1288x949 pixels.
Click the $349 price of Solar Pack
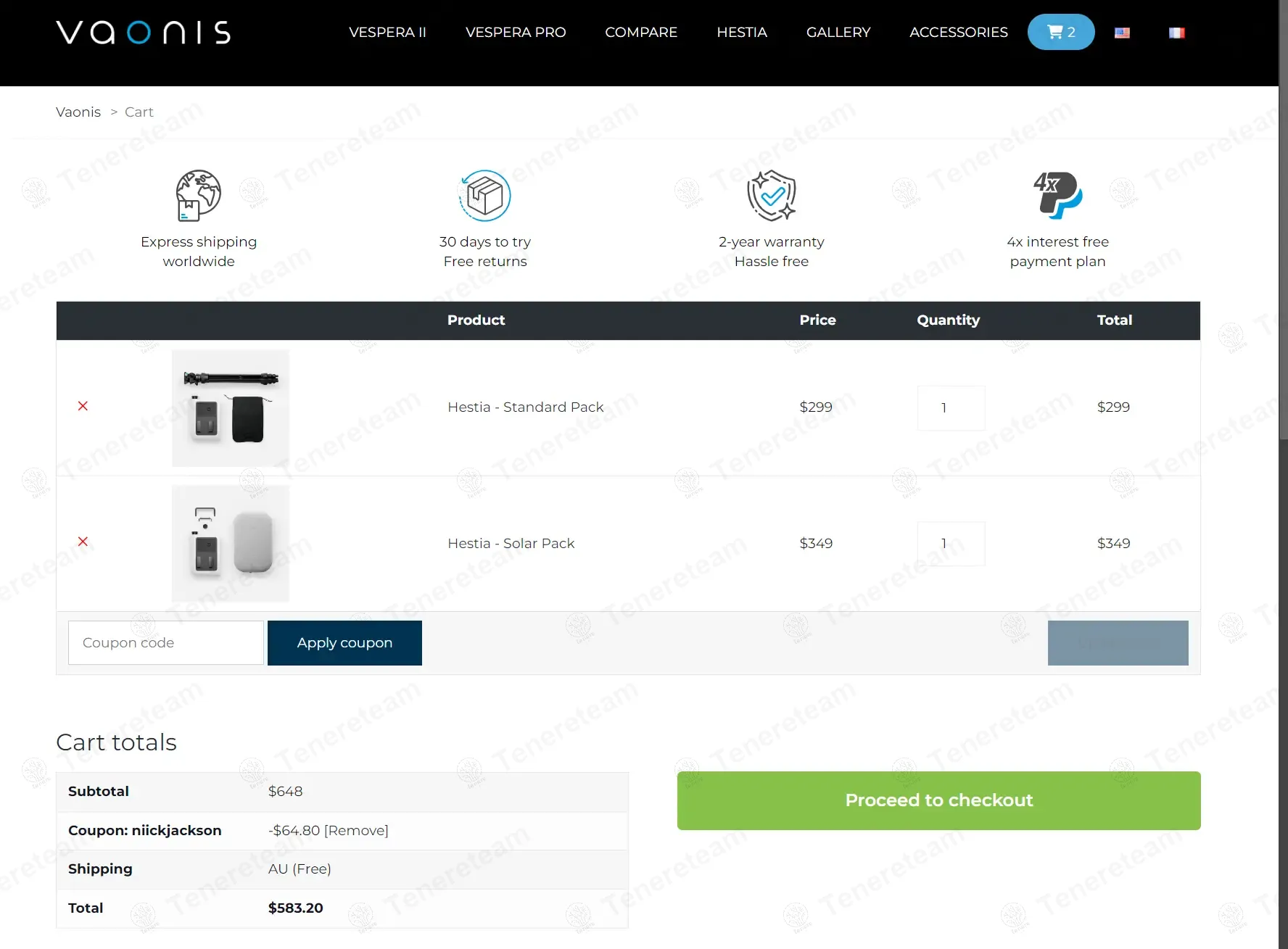click(816, 543)
